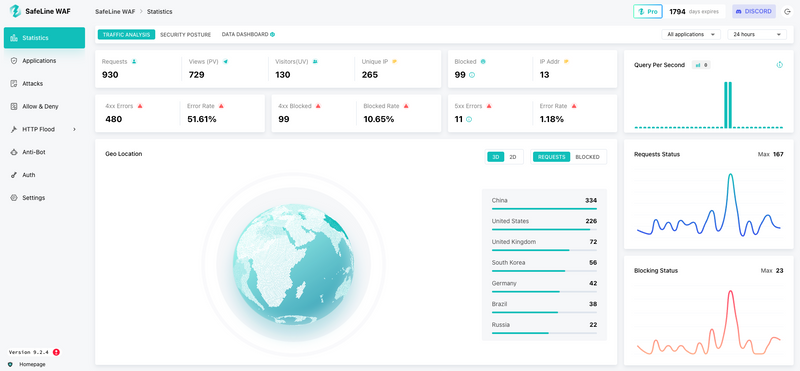This screenshot has width=800, height=371.
Task: Click the Applications shield icon
Action: [14, 61]
